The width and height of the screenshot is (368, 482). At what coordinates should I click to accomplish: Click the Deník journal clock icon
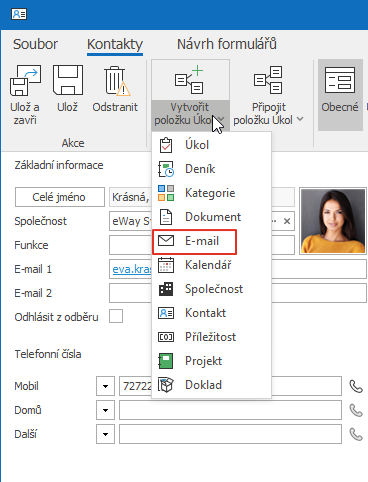166,169
